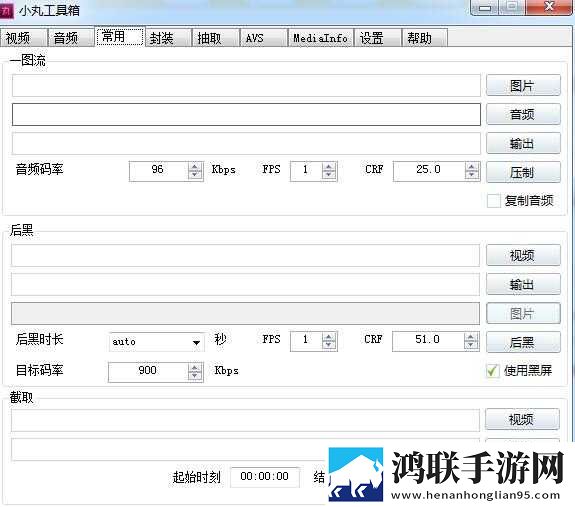Open the 设置 tab
Screen dimensions: 575x507
(x=378, y=37)
